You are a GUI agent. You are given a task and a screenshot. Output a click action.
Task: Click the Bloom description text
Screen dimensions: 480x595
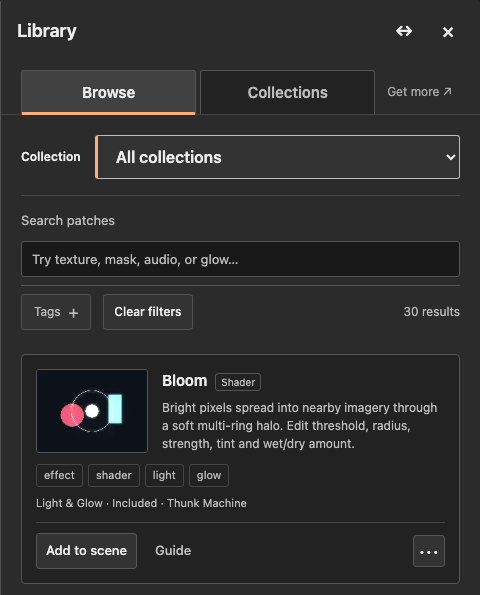300,425
